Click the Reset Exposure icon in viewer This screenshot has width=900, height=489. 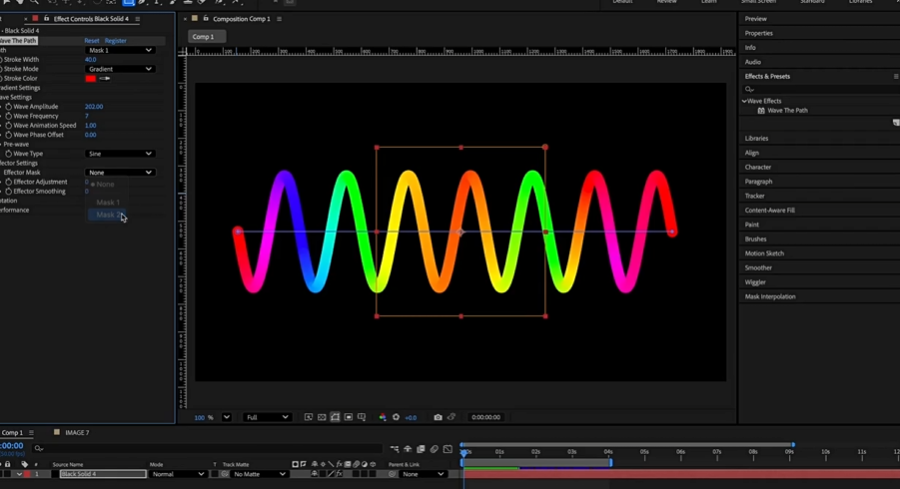tap(396, 417)
